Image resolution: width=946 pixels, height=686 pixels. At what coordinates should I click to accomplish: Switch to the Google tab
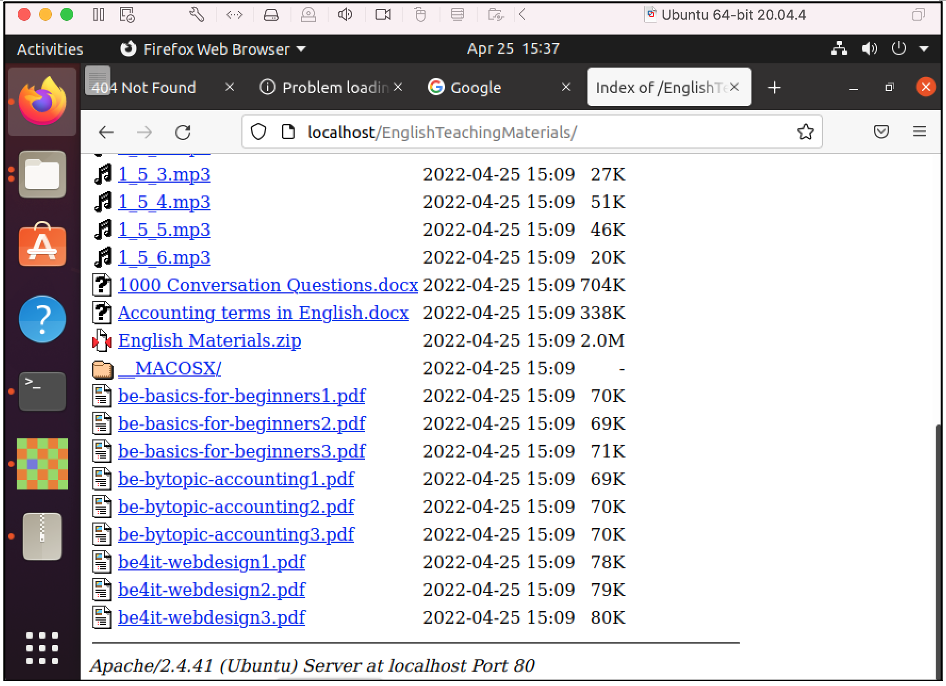[474, 87]
